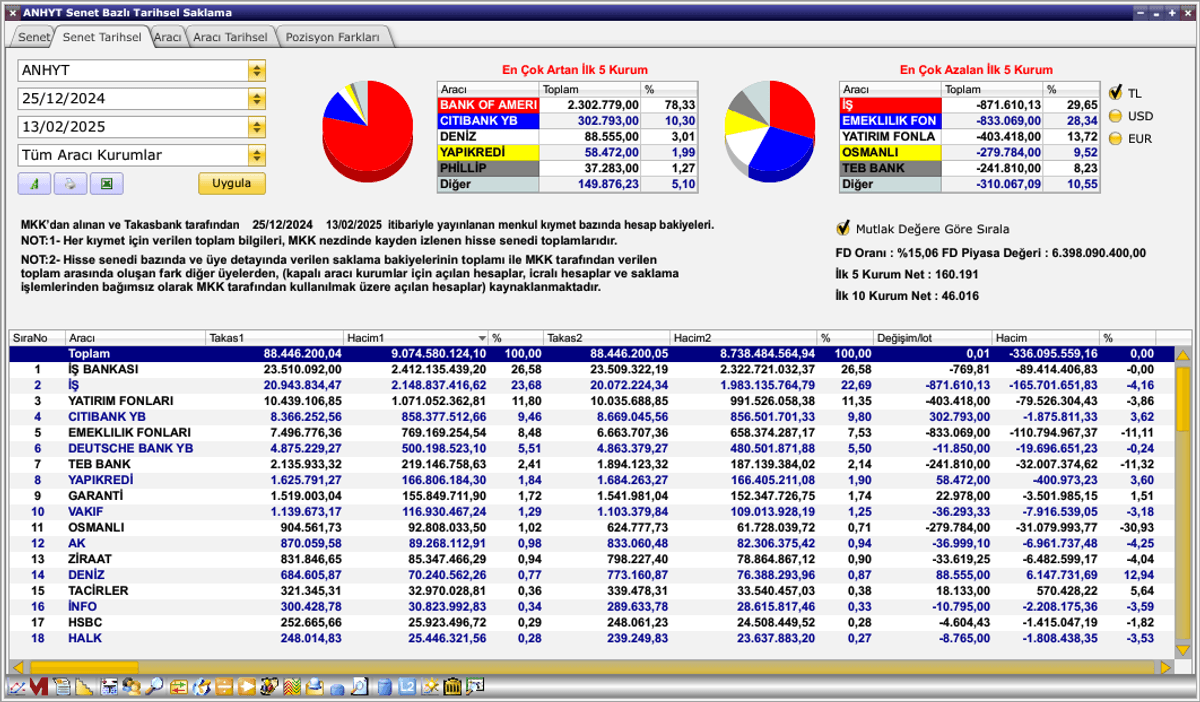
Task: Click the short blue cylinder icon
Action: click(337, 689)
